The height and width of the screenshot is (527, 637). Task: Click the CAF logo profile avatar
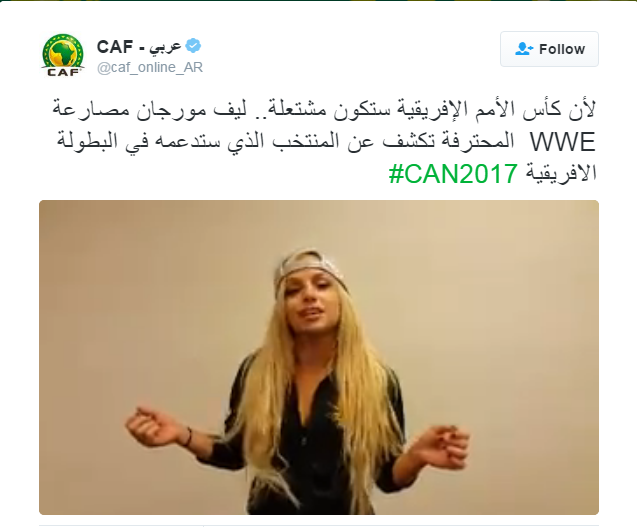(63, 55)
